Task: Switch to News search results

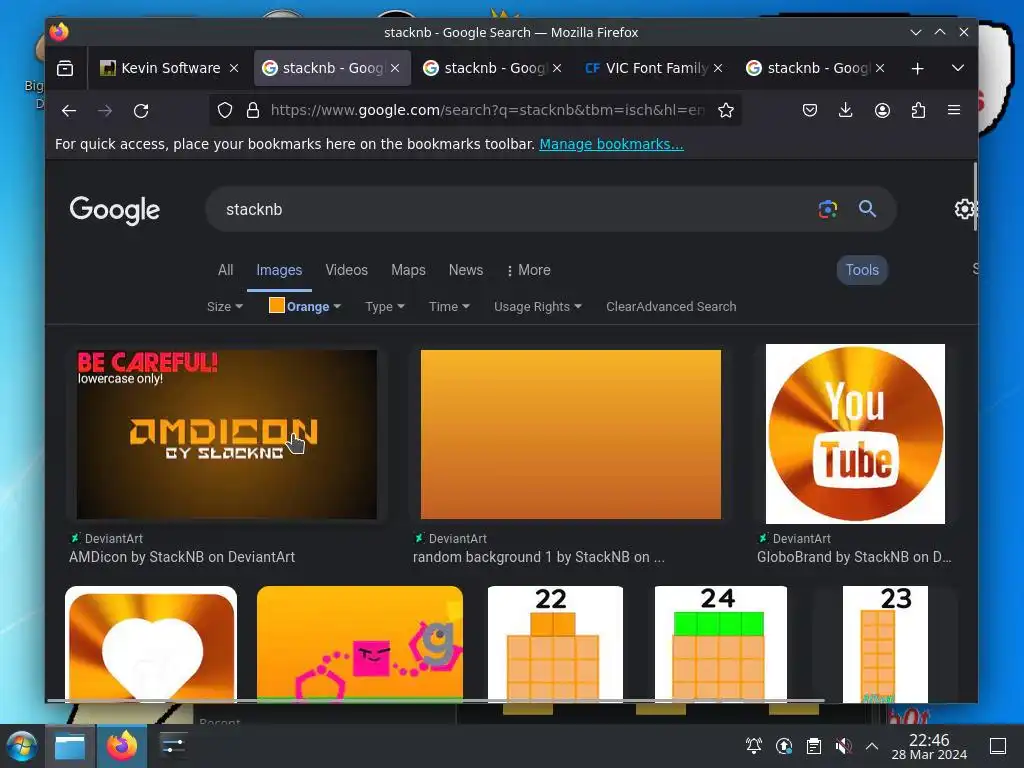Action: tap(466, 270)
